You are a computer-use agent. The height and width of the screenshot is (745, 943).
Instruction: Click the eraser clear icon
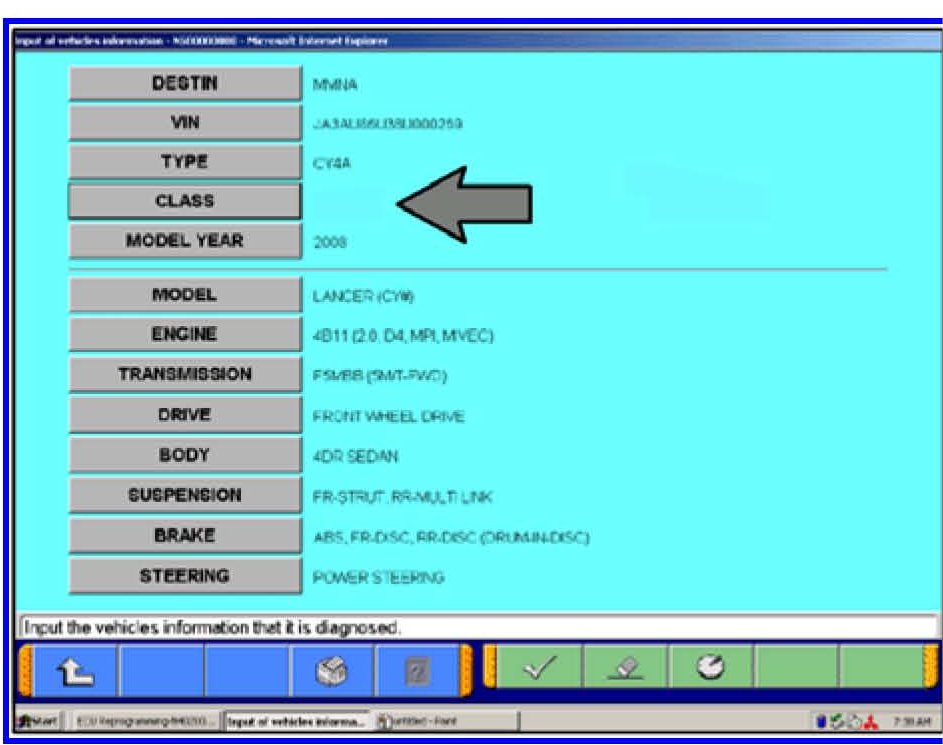pos(625,669)
